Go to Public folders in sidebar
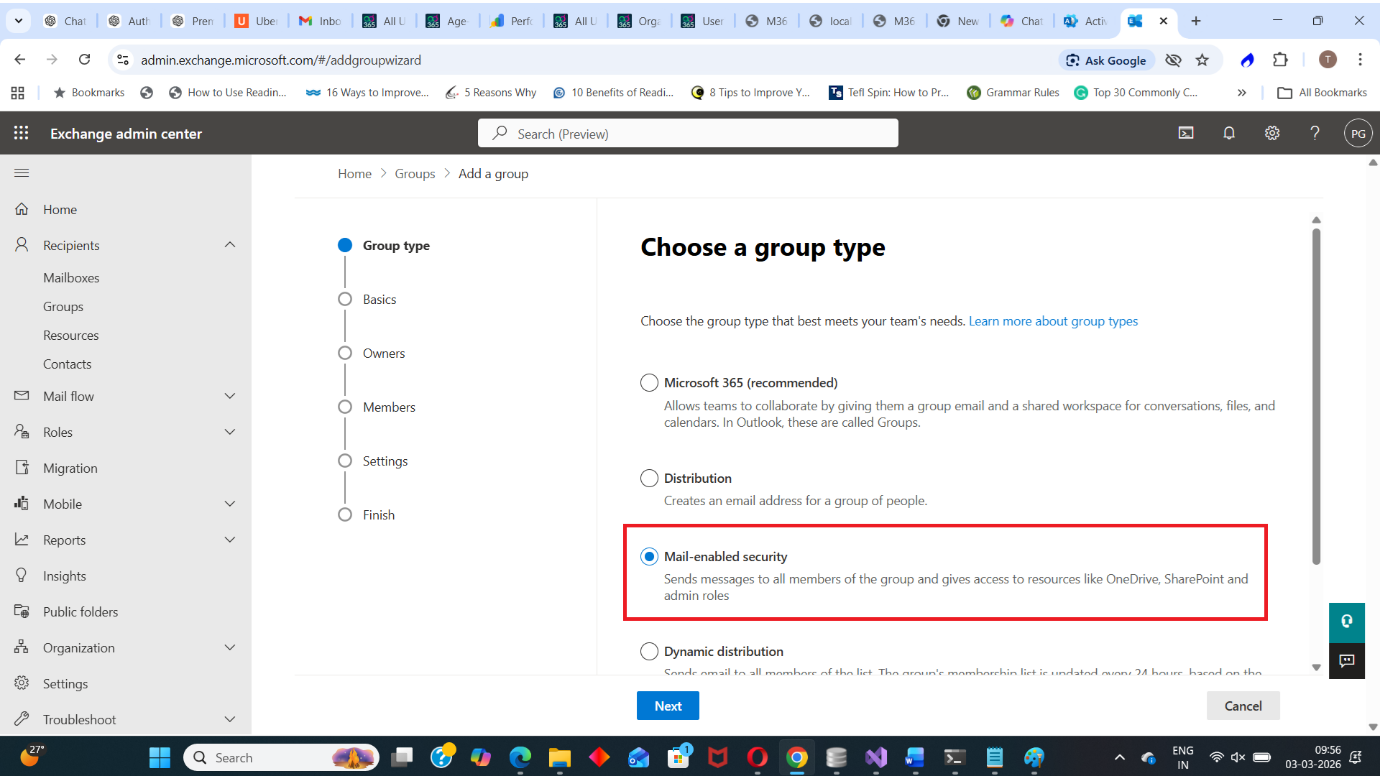Image resolution: width=1380 pixels, height=776 pixels. click(x=80, y=612)
